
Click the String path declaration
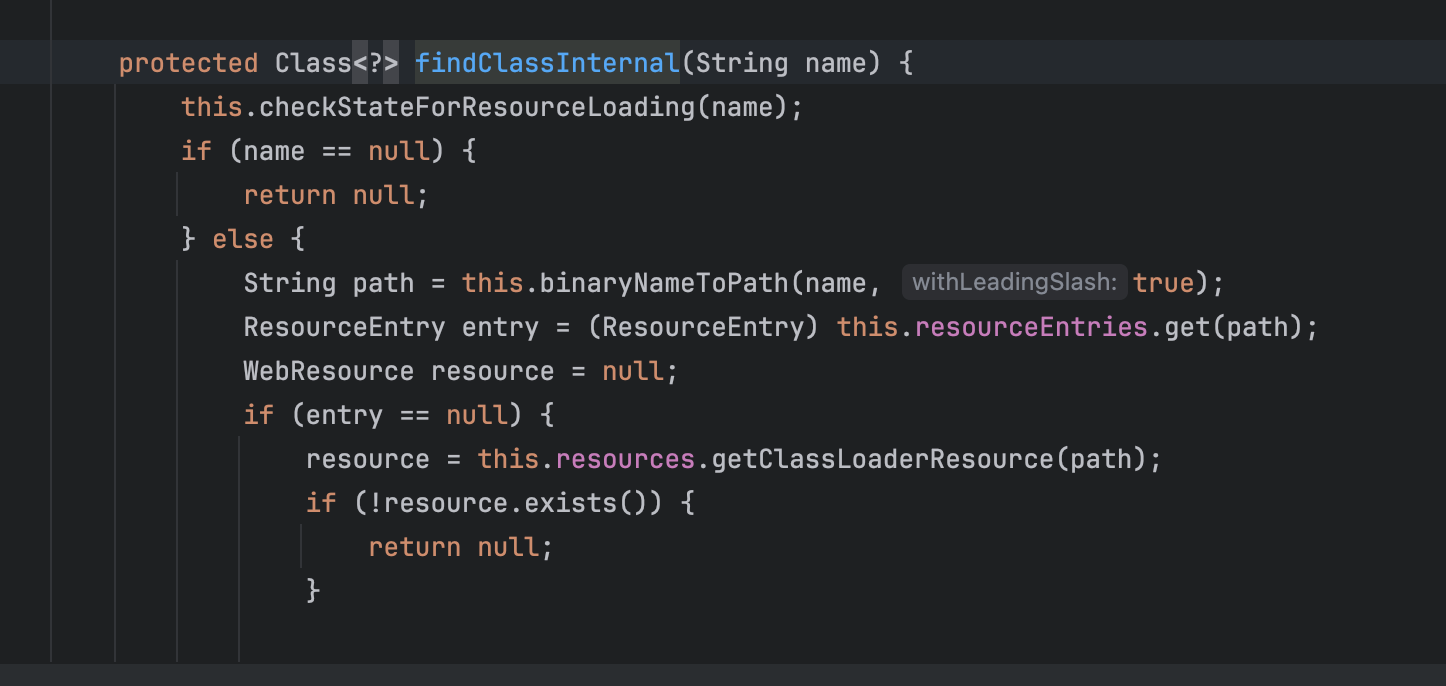[329, 283]
